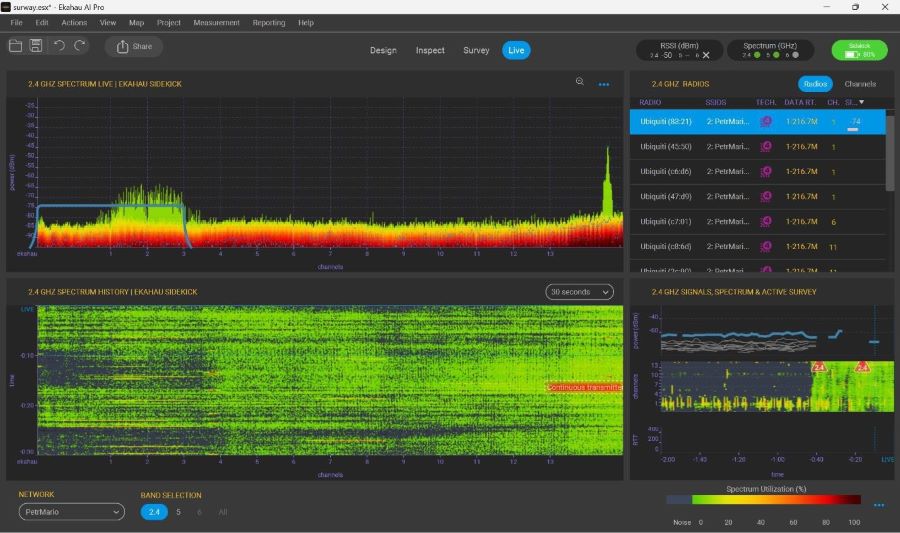The image size is (900, 533).
Task: Click Wi-Fi tech icon for Ubiquiti (c8:6d)
Action: click(766, 247)
